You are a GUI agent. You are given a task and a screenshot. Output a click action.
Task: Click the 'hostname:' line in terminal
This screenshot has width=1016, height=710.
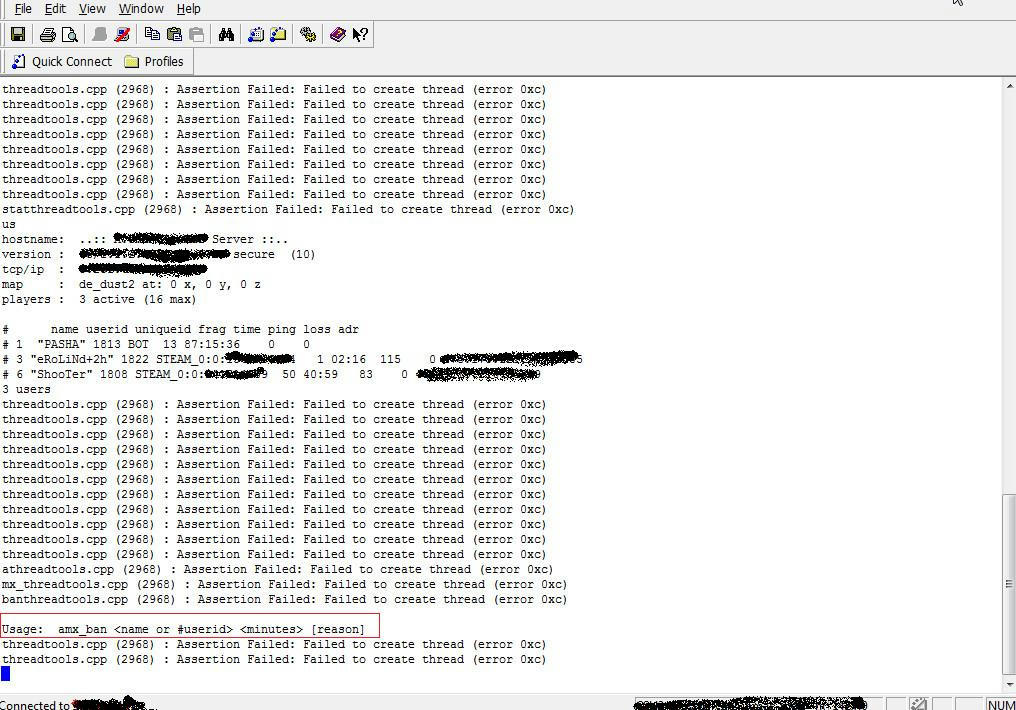[x=144, y=239]
